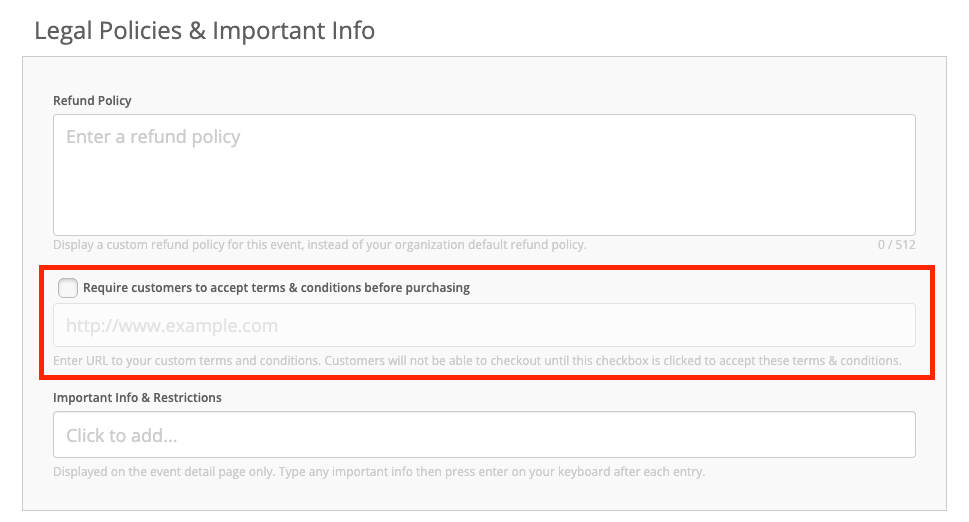969x522 pixels.
Task: Tick the require terms & conditions checkbox
Action: 68,288
